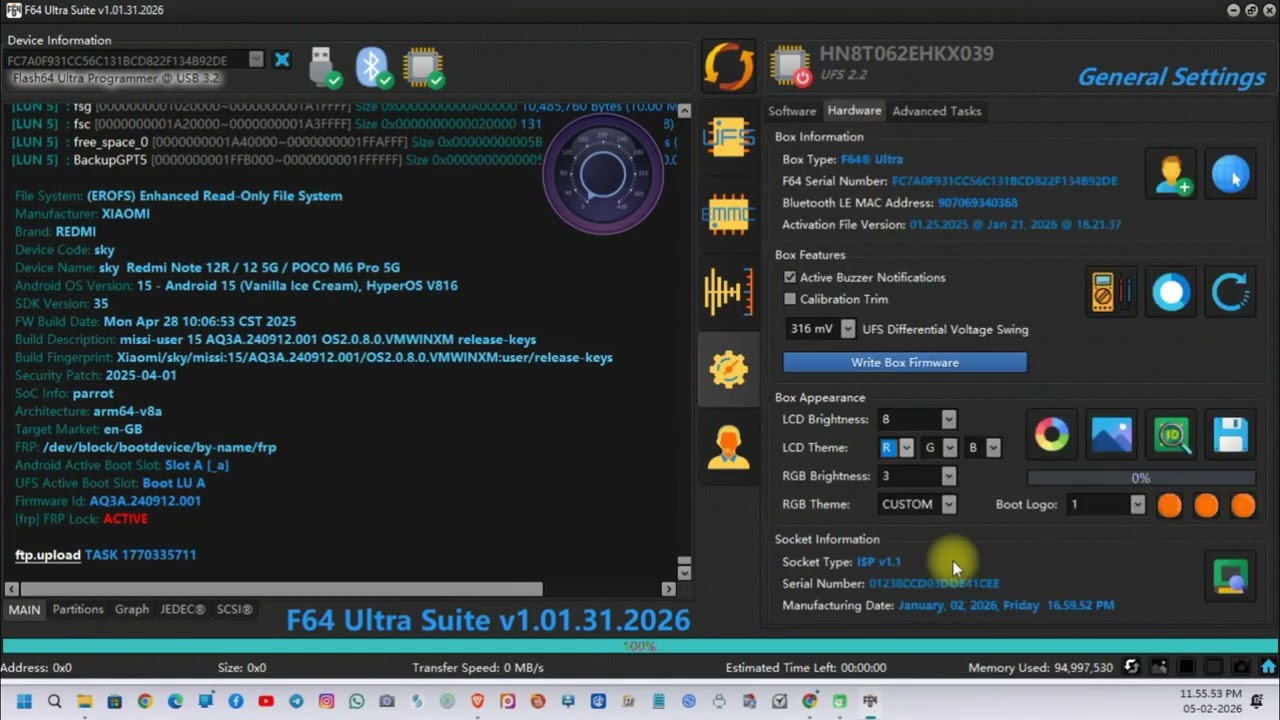Click the picture icon in status bar
The height and width of the screenshot is (720, 1280).
tap(1159, 667)
